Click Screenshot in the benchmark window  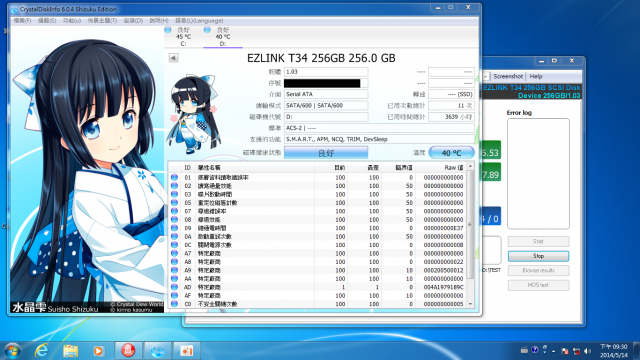[x=507, y=76]
